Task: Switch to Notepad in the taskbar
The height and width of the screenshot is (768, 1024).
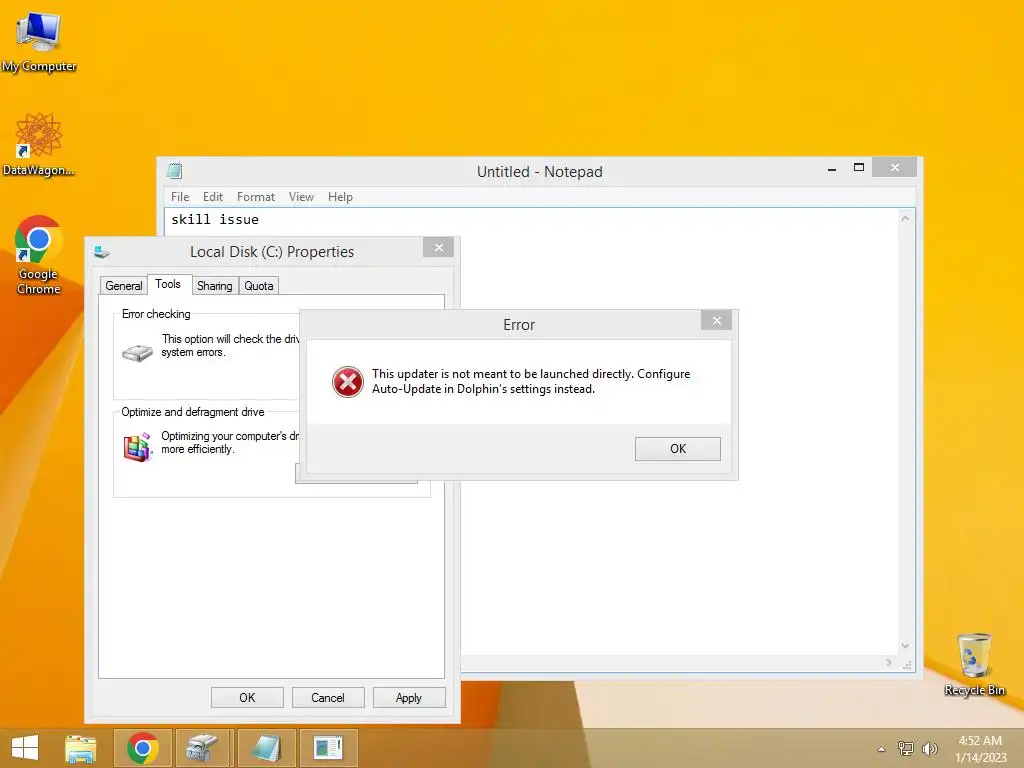Action: [x=266, y=748]
